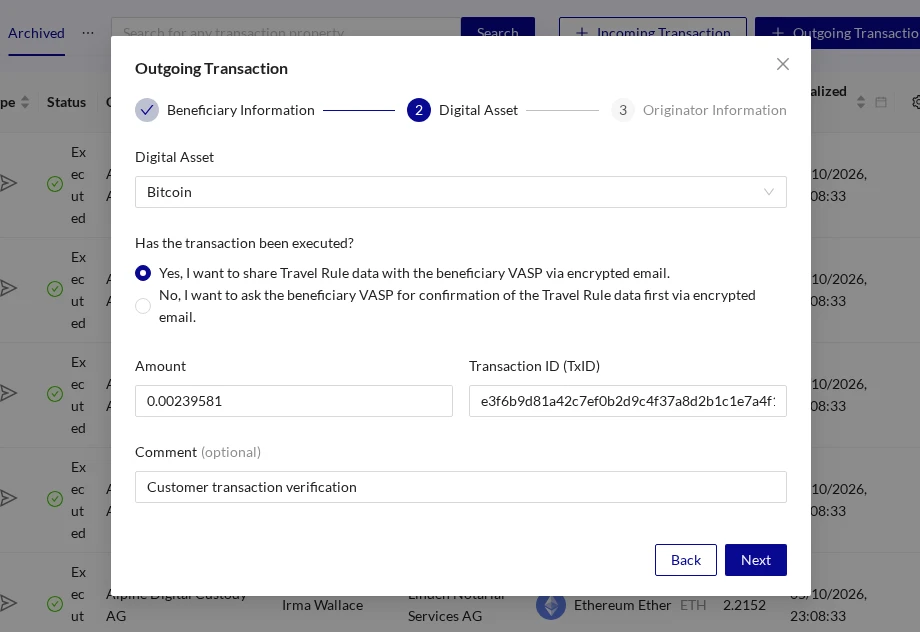This screenshot has height=632, width=920.
Task: Click the Ethereum Ether asset name
Action: 622,605
